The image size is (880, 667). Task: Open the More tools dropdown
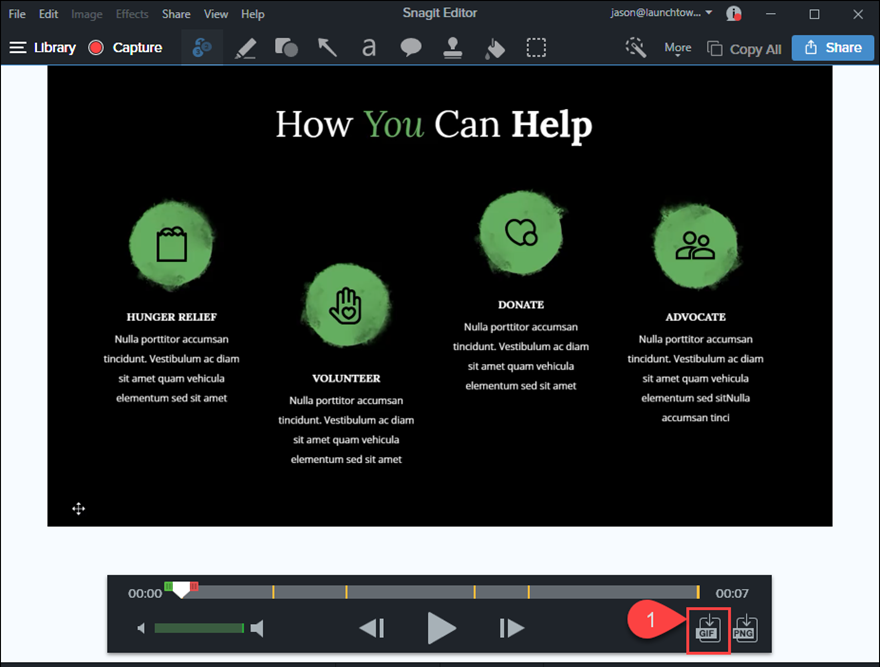point(677,47)
